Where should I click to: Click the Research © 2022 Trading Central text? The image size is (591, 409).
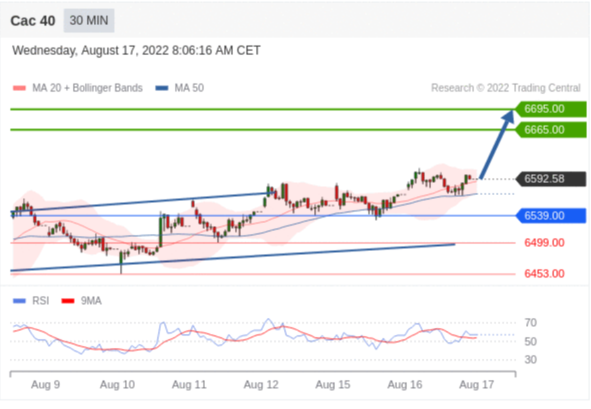pyautogui.click(x=506, y=88)
